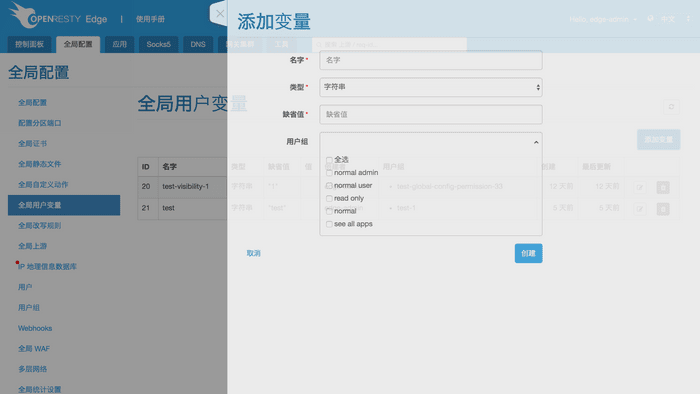Open the vertical dots menu in header
This screenshot has width=700, height=394.
pos(688,19)
